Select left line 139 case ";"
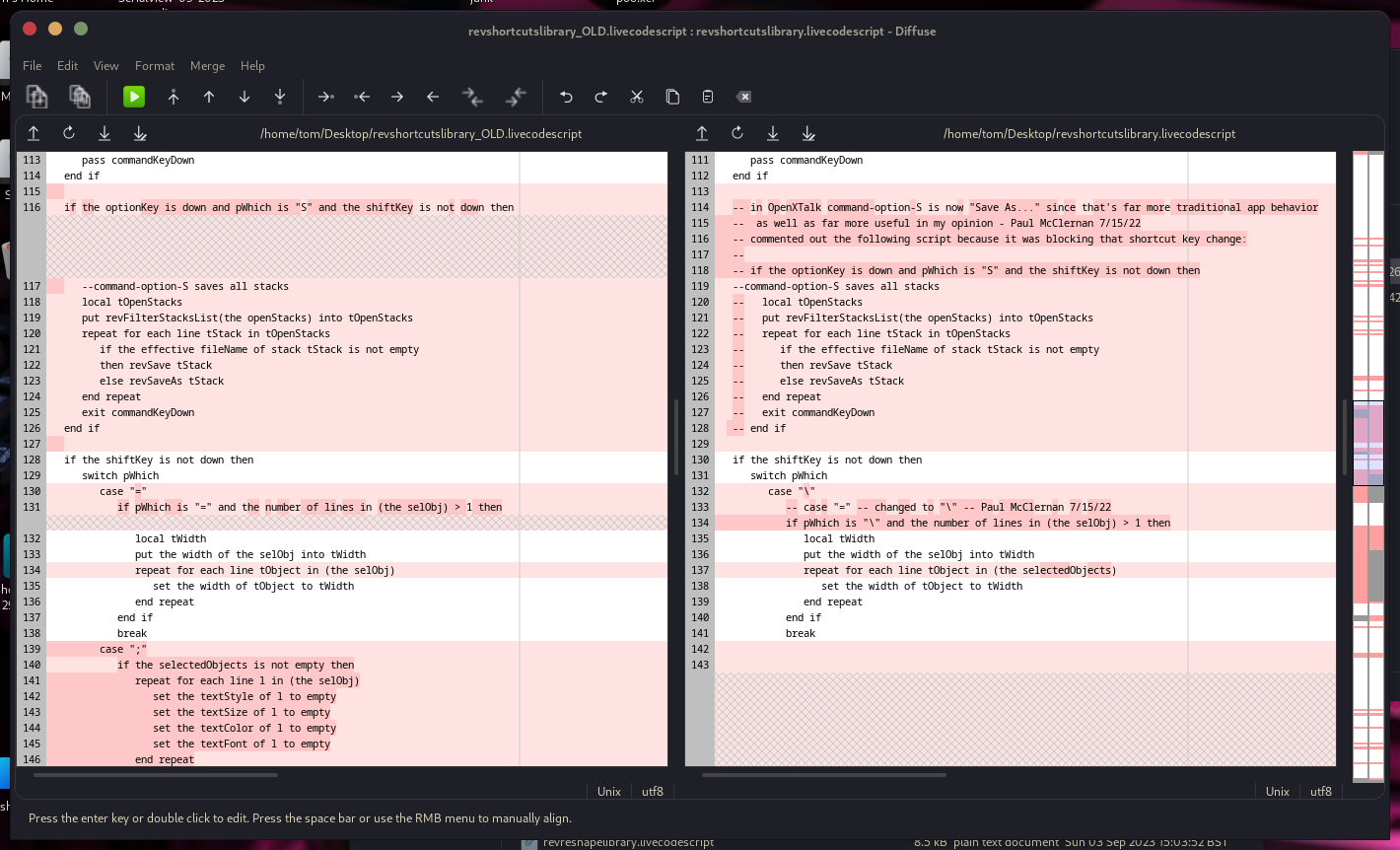This screenshot has width=1400, height=850. (123, 649)
